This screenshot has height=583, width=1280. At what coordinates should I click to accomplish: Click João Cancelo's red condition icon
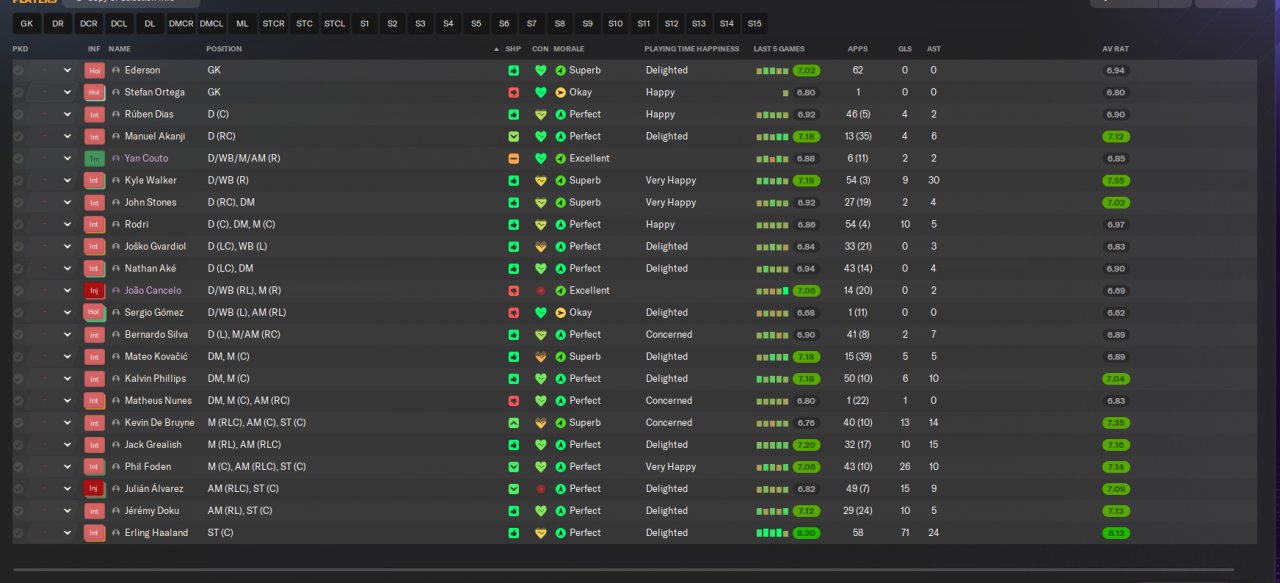[541, 290]
